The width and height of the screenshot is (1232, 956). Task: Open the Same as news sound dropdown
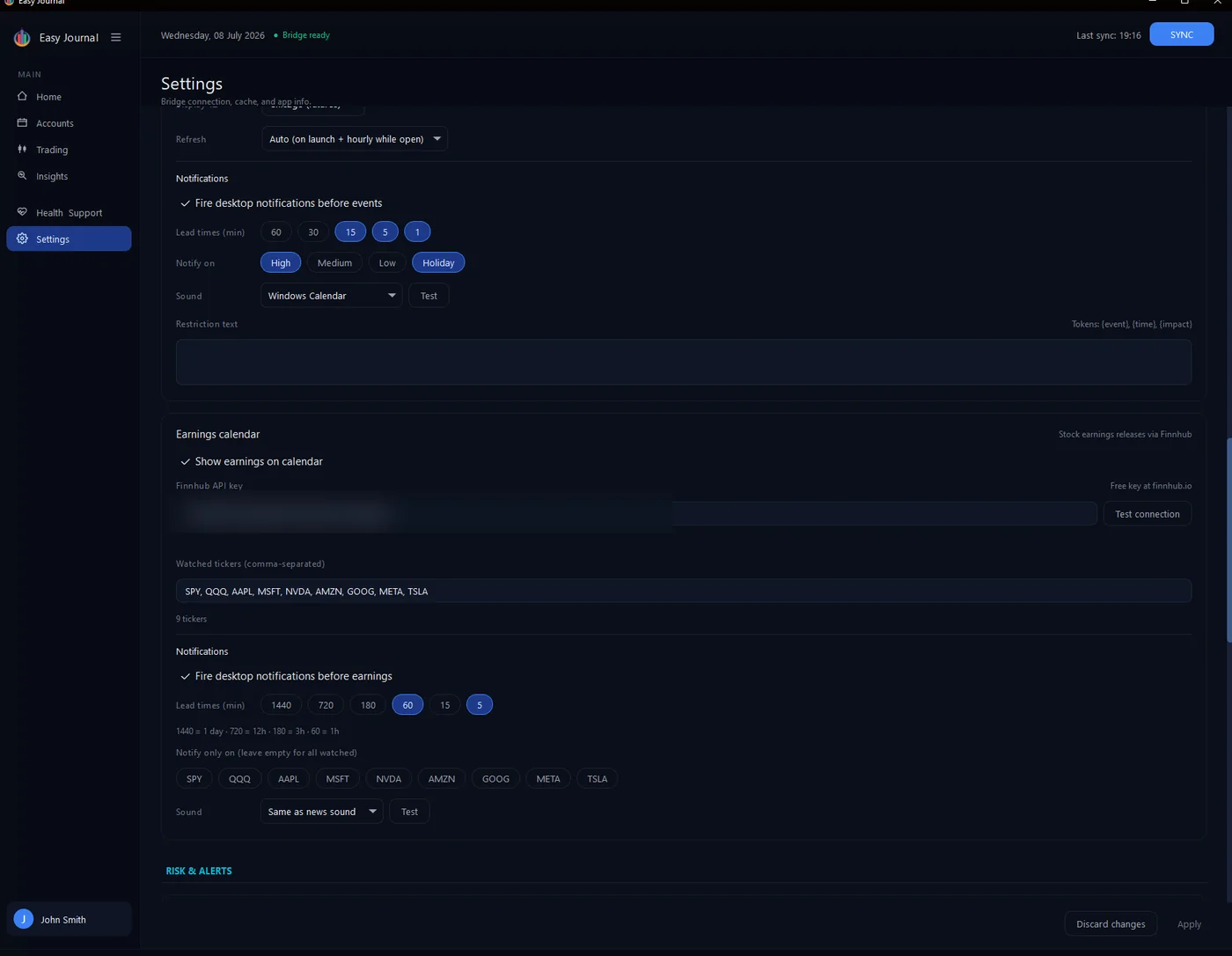tap(321, 812)
